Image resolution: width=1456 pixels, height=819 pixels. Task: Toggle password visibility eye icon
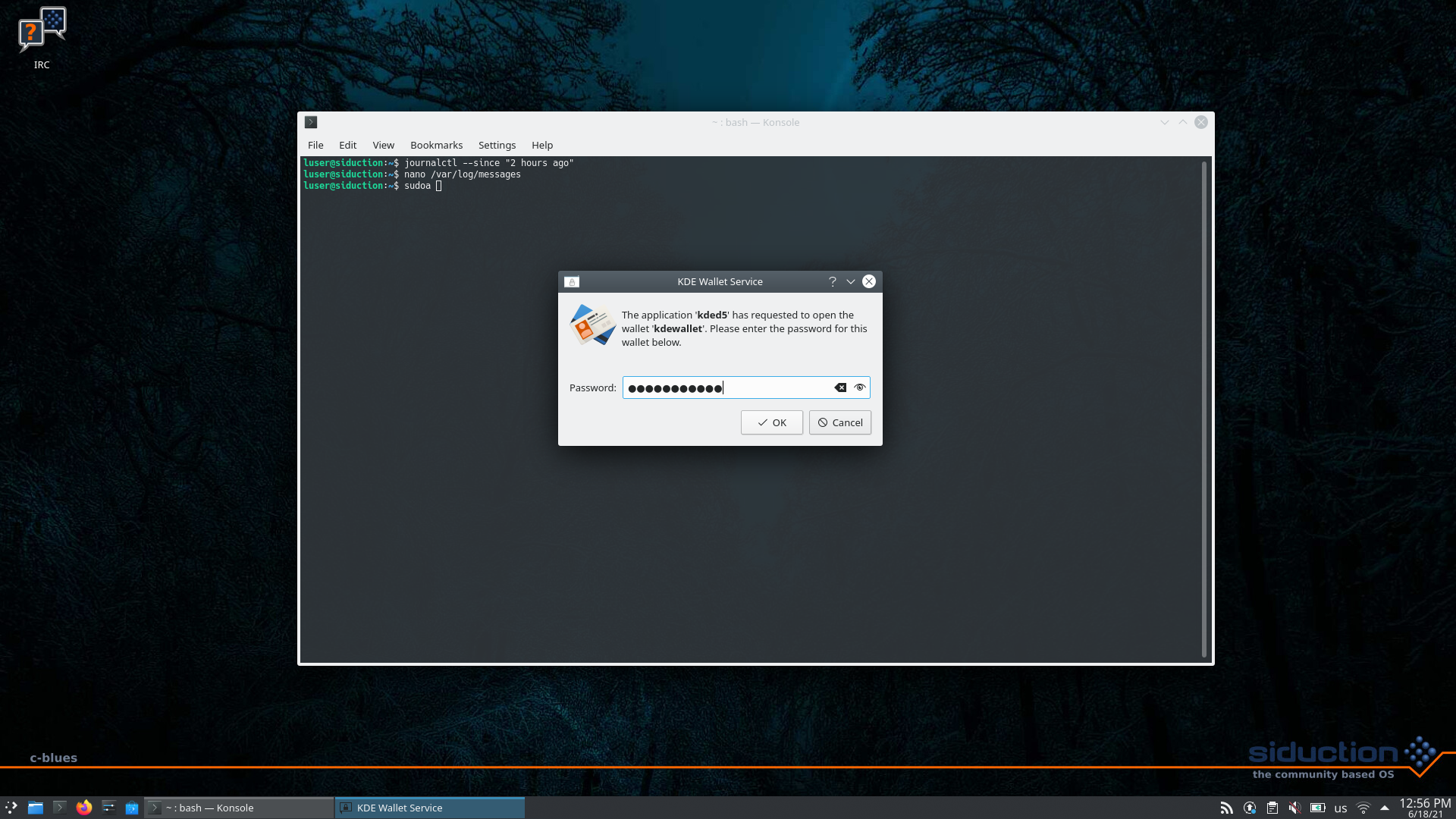[x=859, y=388]
